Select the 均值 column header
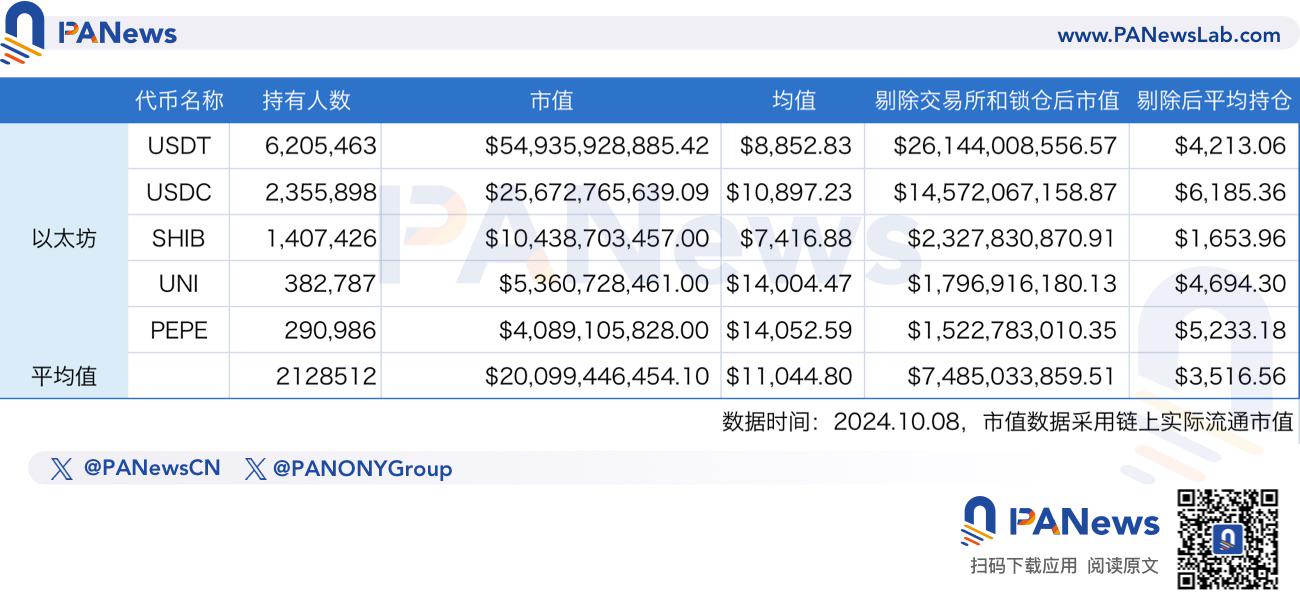Image resolution: width=1300 pixels, height=603 pixels. click(793, 100)
